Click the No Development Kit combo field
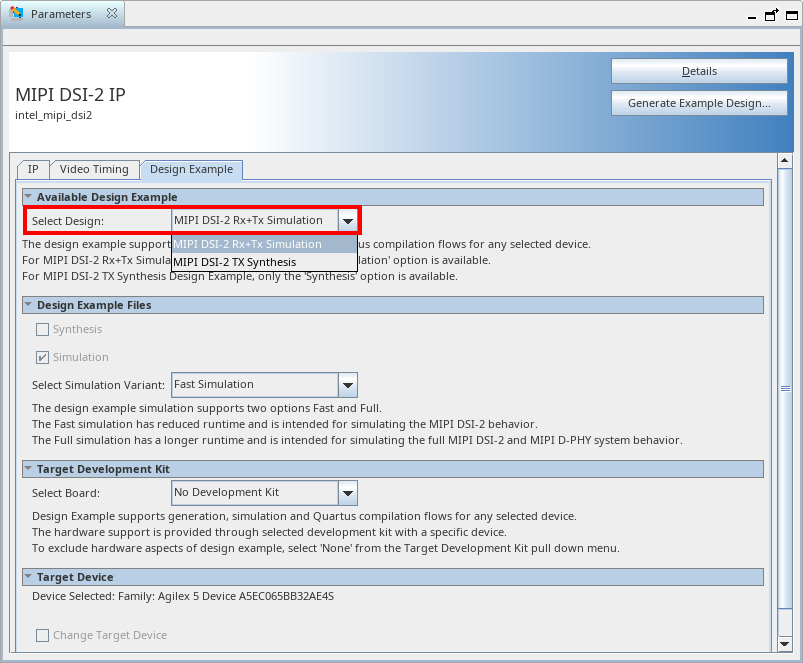This screenshot has height=663, width=803. [x=255, y=493]
